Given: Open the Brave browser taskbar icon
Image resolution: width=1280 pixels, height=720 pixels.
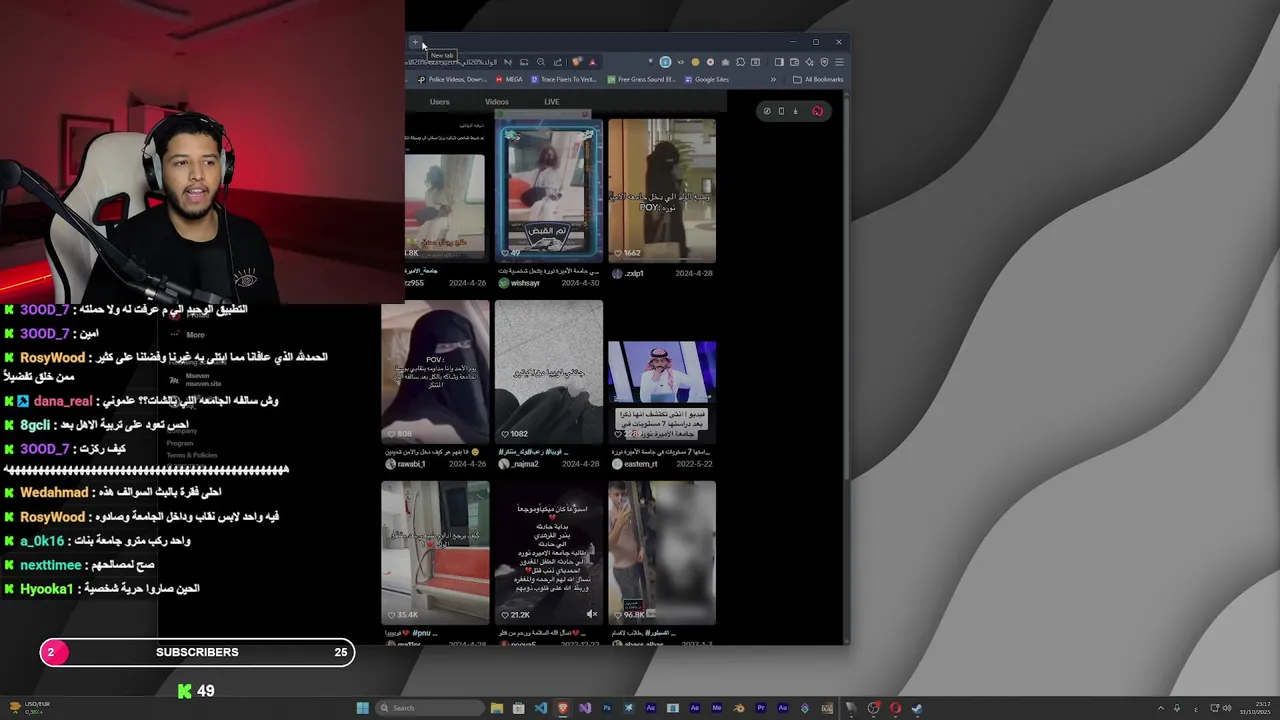Looking at the screenshot, I should click(x=563, y=708).
